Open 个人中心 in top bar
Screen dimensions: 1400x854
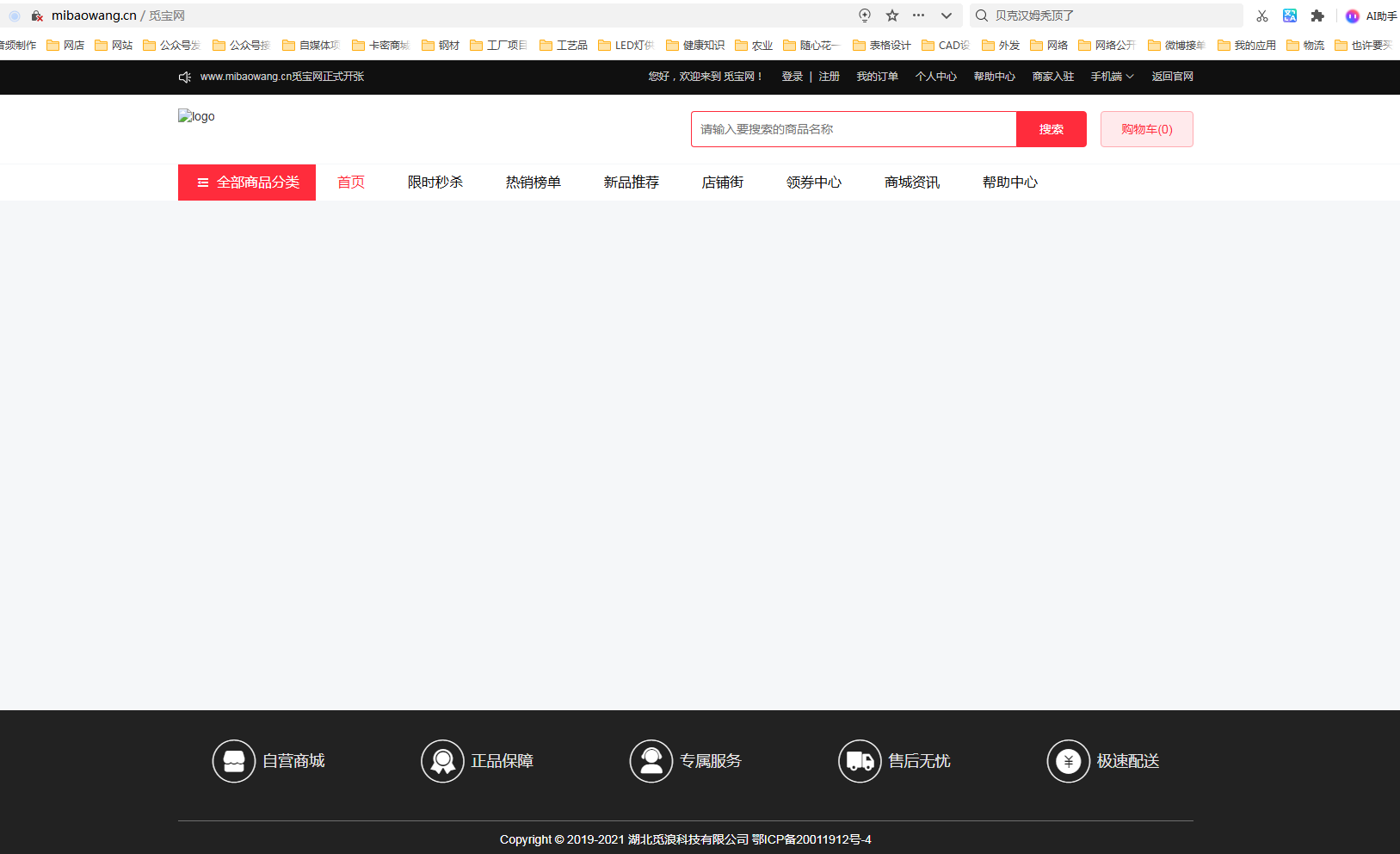(935, 77)
